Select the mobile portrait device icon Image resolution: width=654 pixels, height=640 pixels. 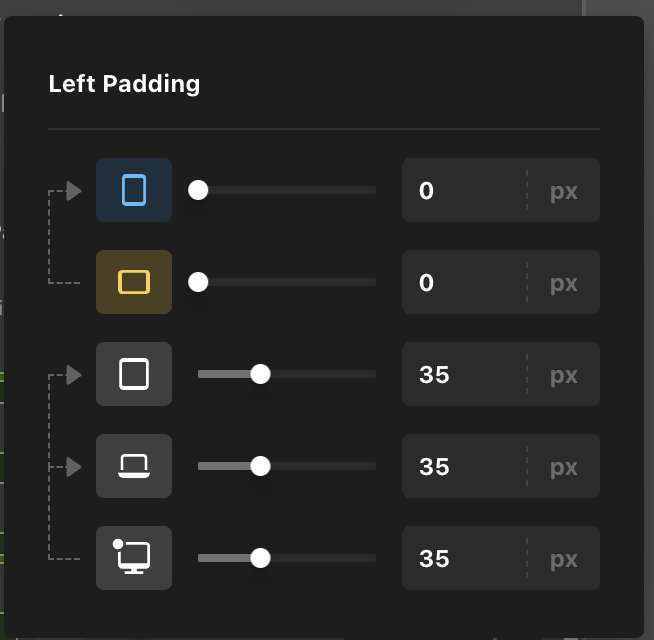134,190
